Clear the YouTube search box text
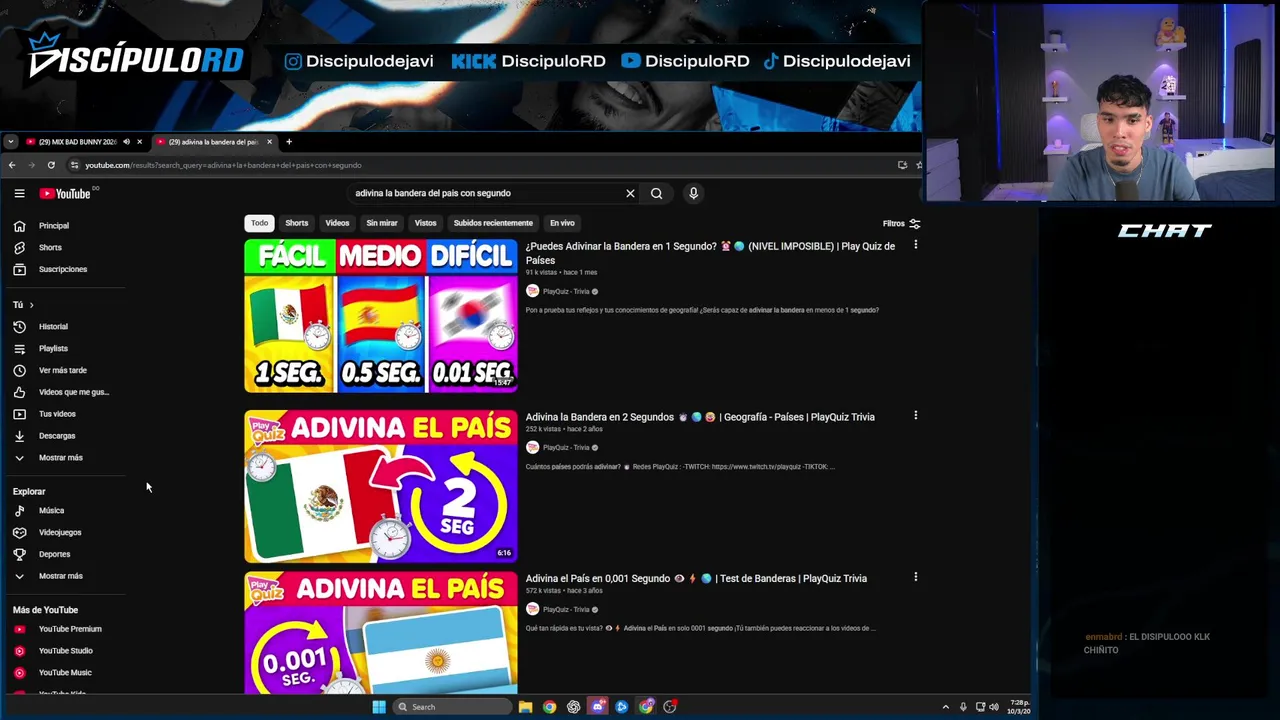 [x=630, y=193]
